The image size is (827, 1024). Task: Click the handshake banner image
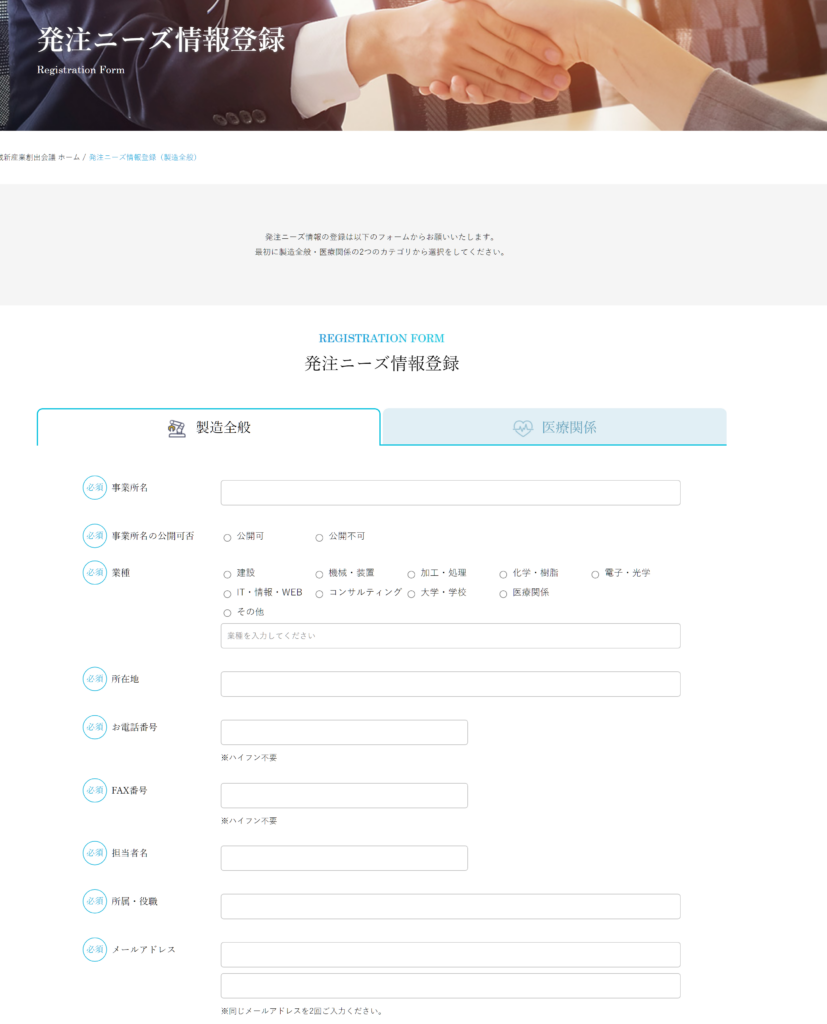coord(414,65)
